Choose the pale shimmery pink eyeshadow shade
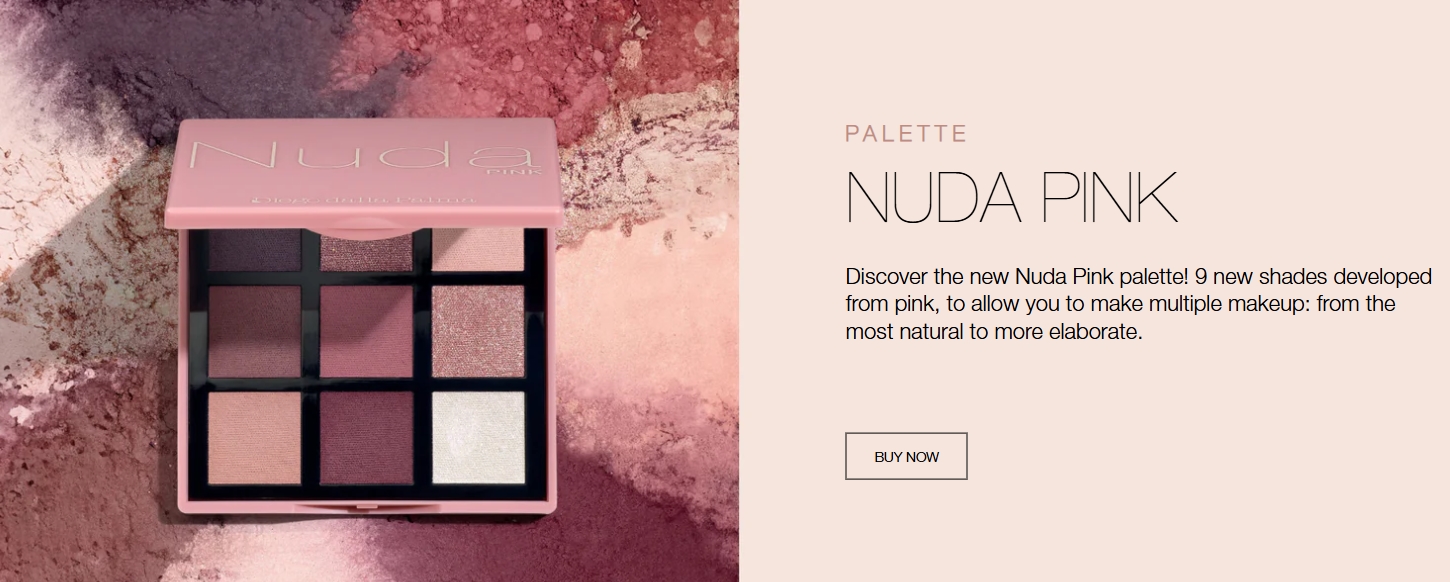 [x=478, y=250]
